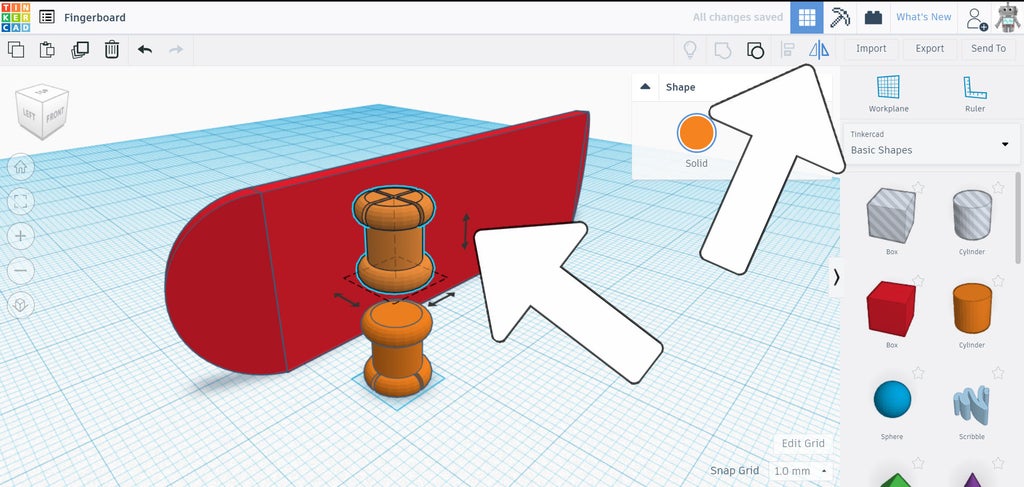This screenshot has height=487, width=1024.
Task: Redo action arrow
Action: click(176, 50)
